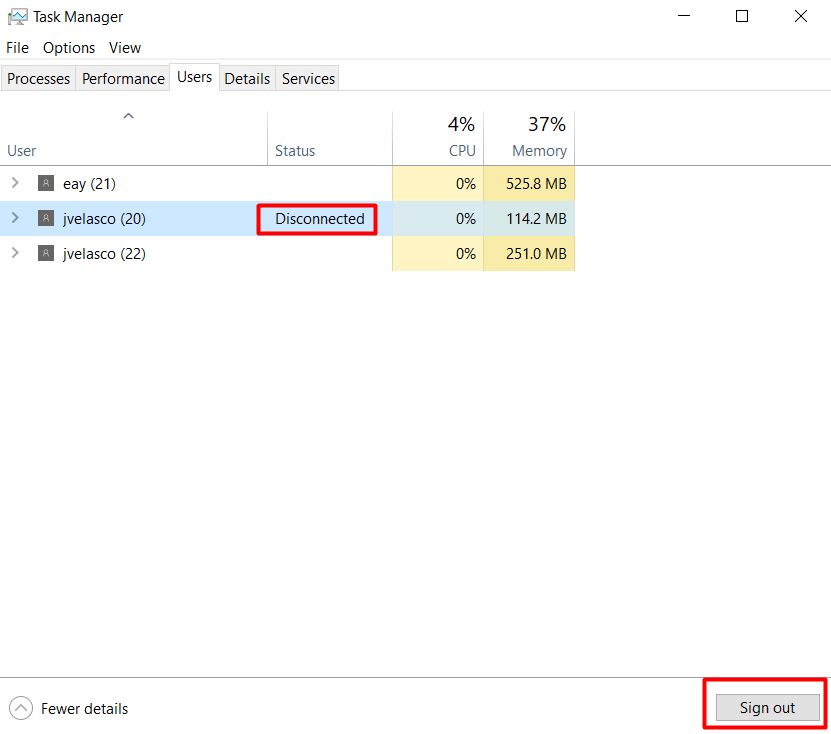The image size is (831, 734).
Task: Click the 525.8 MB memory value
Action: (x=536, y=184)
